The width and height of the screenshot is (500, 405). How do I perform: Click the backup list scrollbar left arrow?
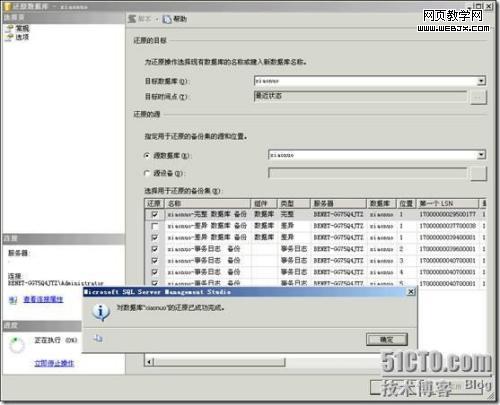[149, 362]
